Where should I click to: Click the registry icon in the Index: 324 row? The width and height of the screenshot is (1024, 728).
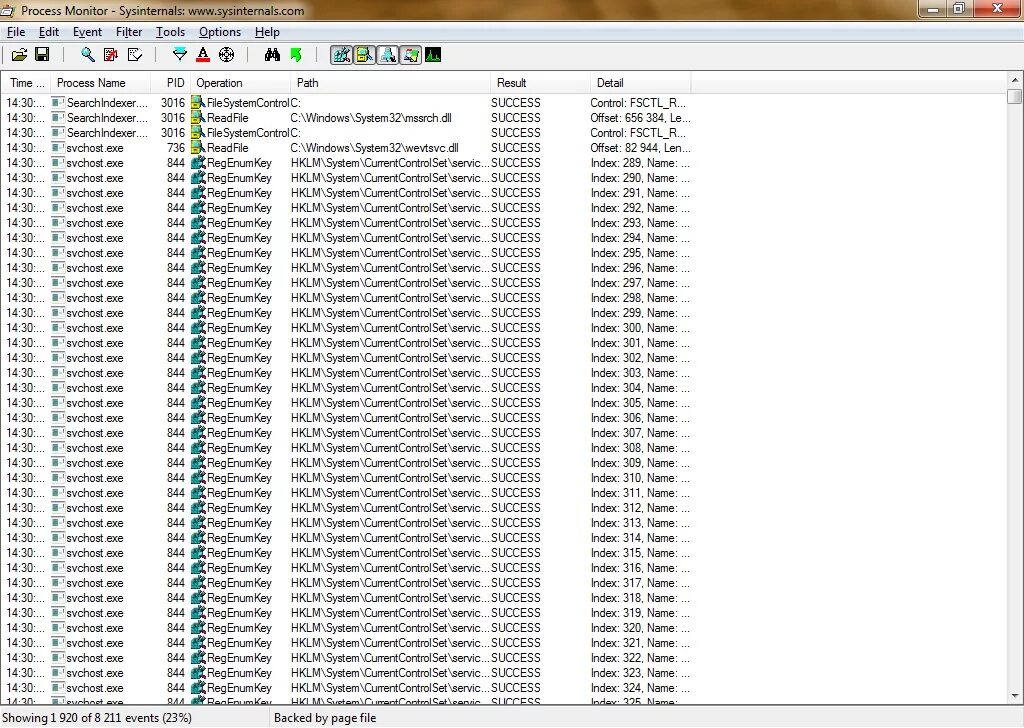click(x=198, y=689)
